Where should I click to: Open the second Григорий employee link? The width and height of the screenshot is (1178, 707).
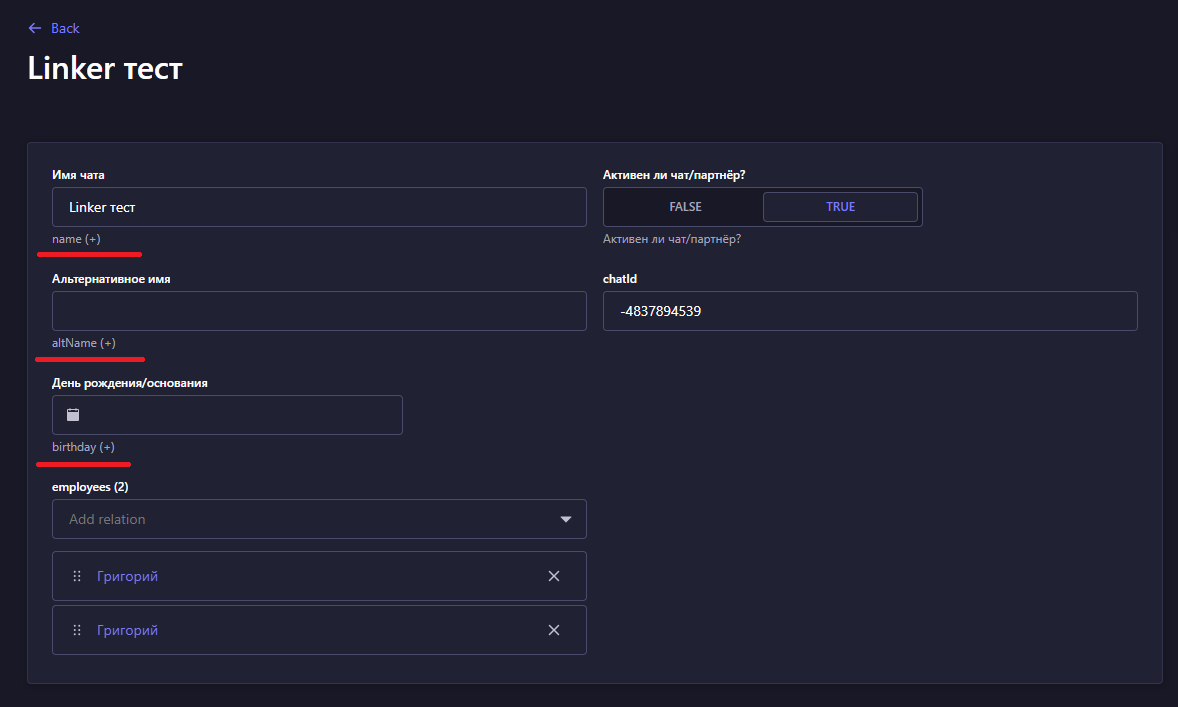[x=127, y=630]
